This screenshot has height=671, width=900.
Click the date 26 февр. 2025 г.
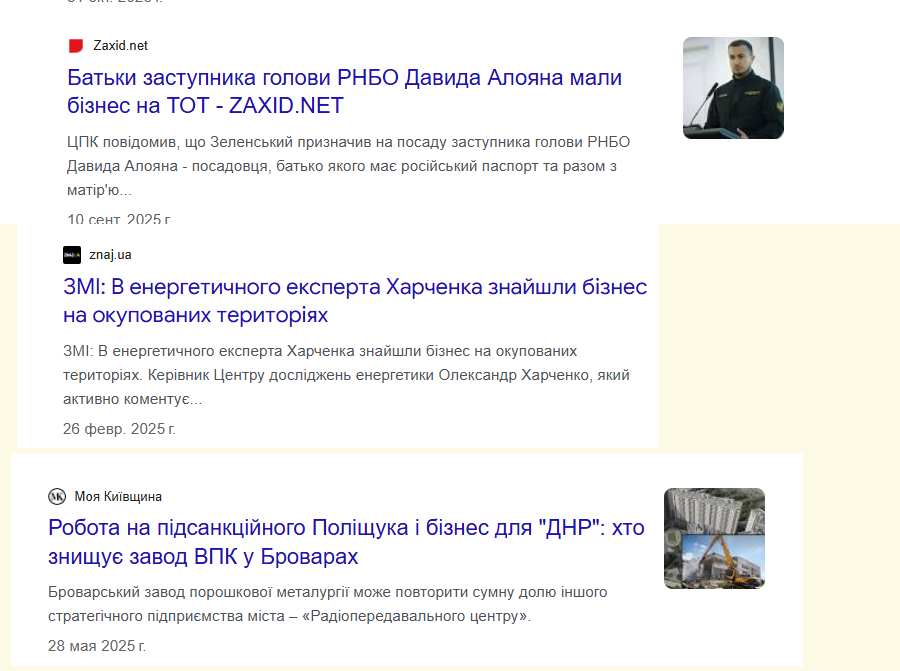119,429
